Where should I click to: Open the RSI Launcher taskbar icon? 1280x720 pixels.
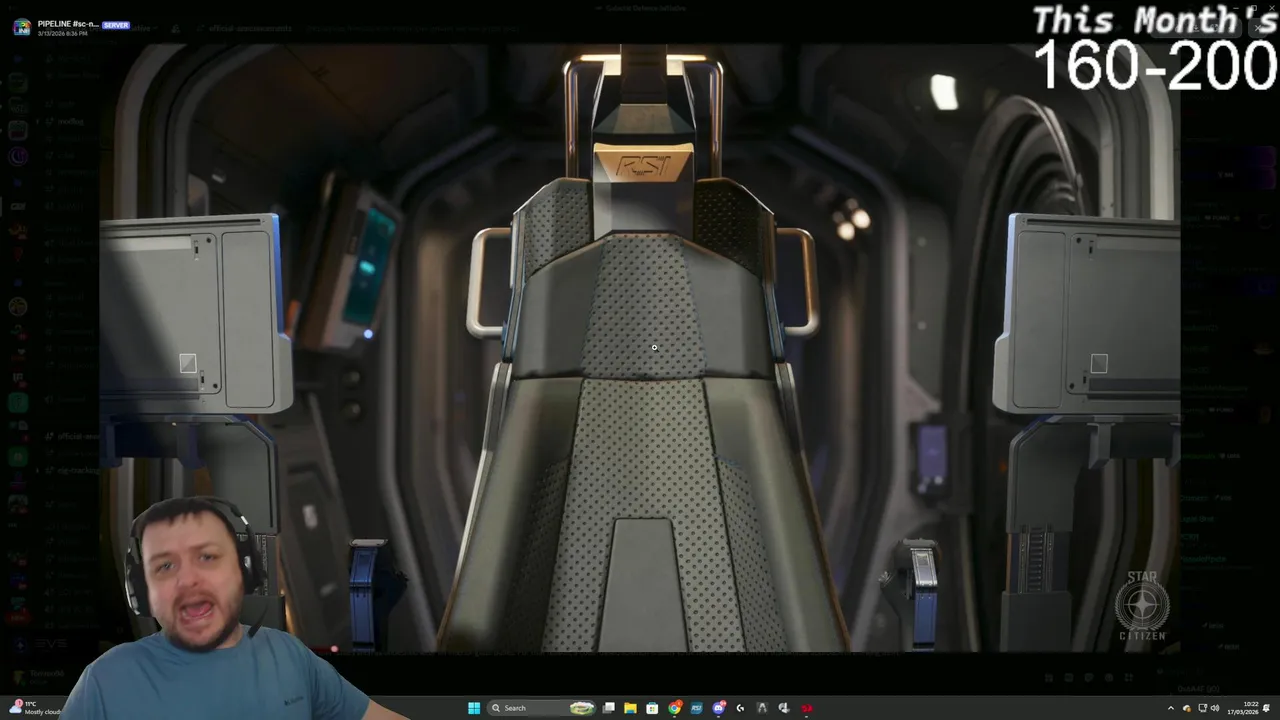click(697, 708)
